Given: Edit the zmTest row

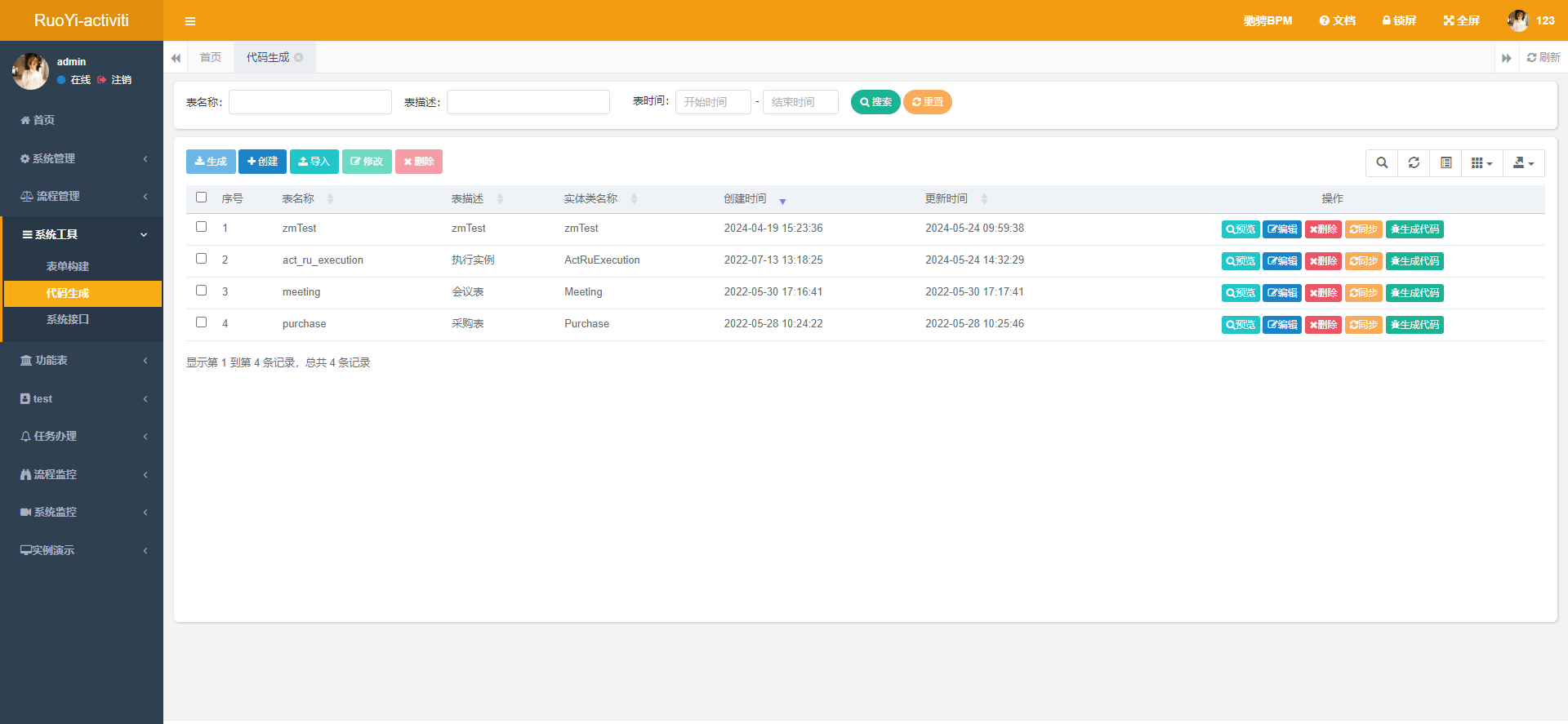Looking at the screenshot, I should click(1282, 229).
